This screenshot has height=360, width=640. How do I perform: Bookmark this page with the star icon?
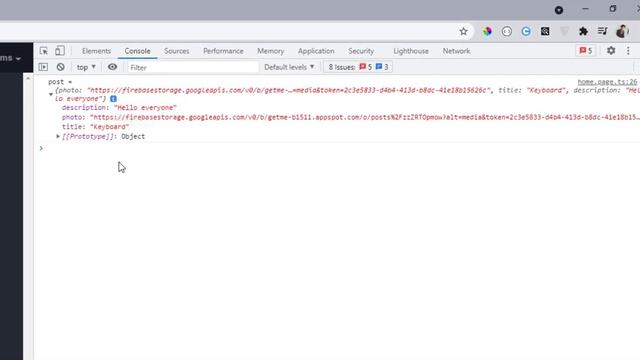[x=463, y=31]
